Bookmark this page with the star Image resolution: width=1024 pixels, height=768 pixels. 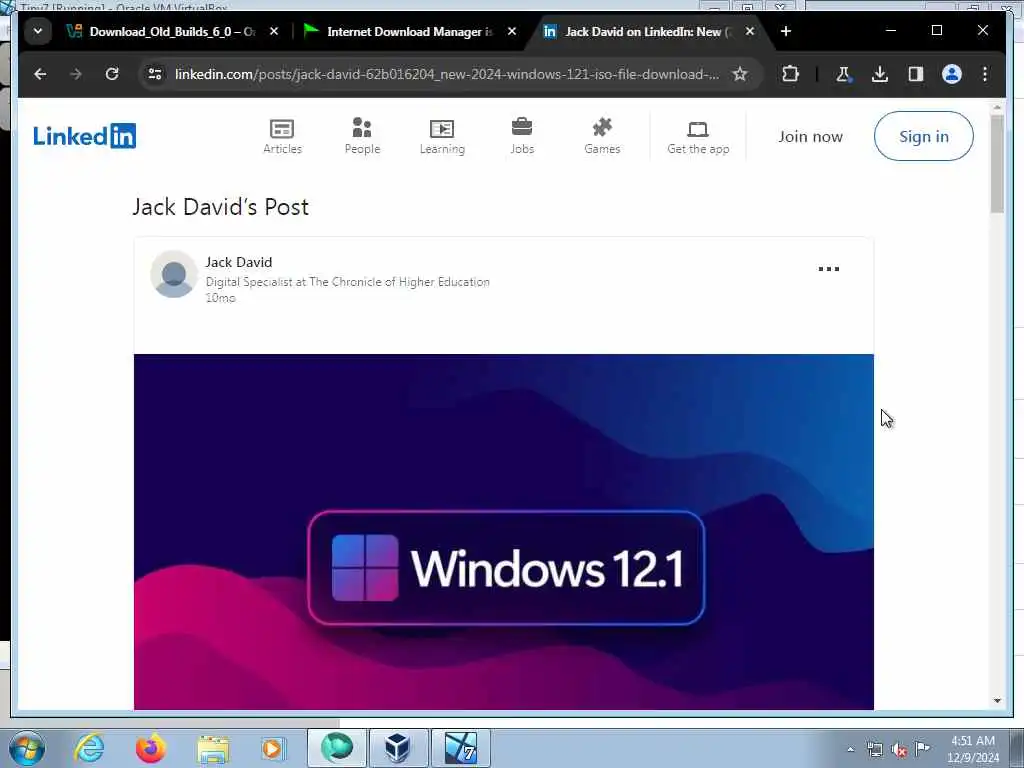pos(739,74)
